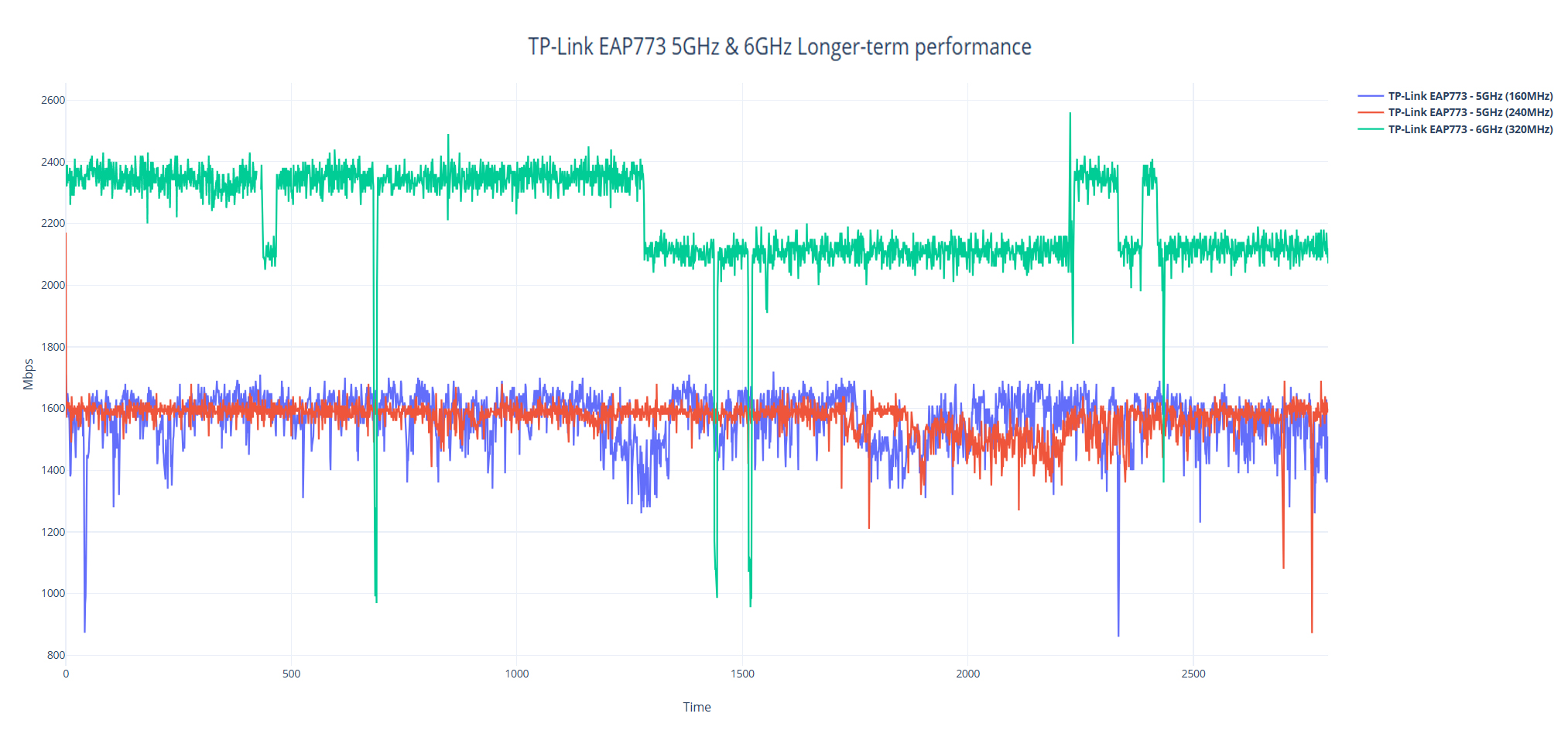Click the 1600 y-axis tick label
The image size is (1568, 734).
point(53,408)
